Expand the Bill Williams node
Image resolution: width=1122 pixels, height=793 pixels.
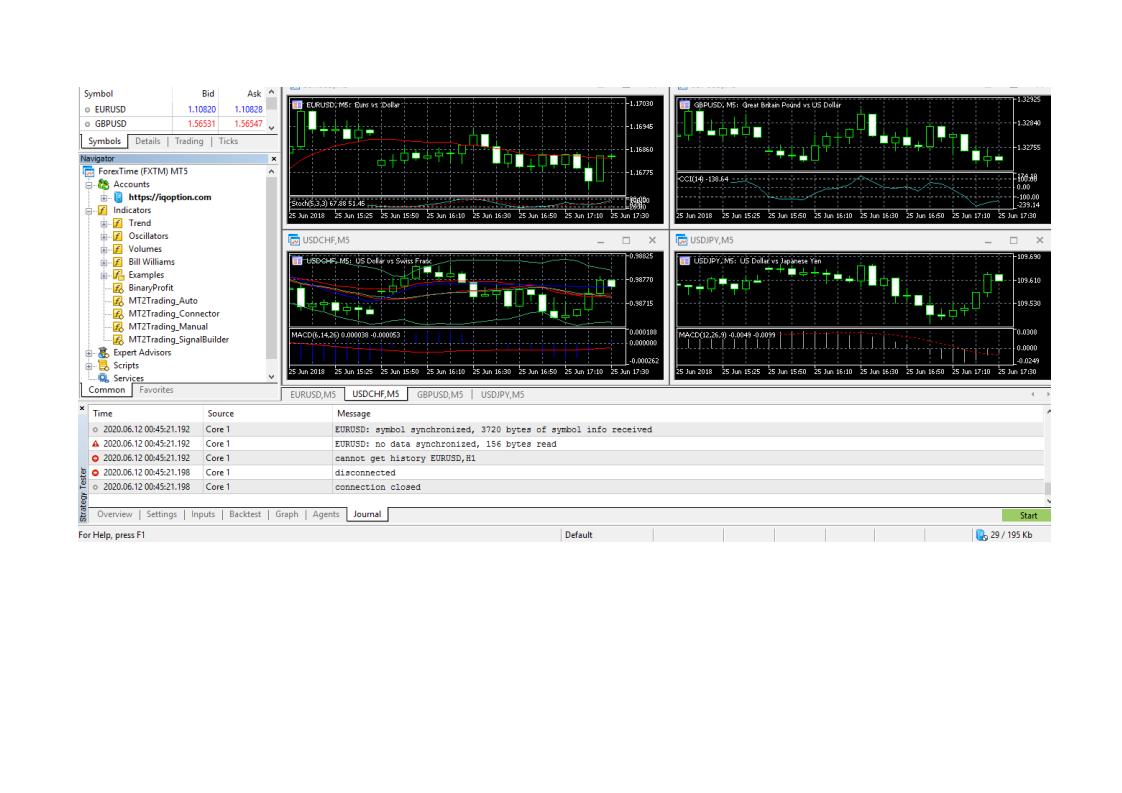coord(104,262)
